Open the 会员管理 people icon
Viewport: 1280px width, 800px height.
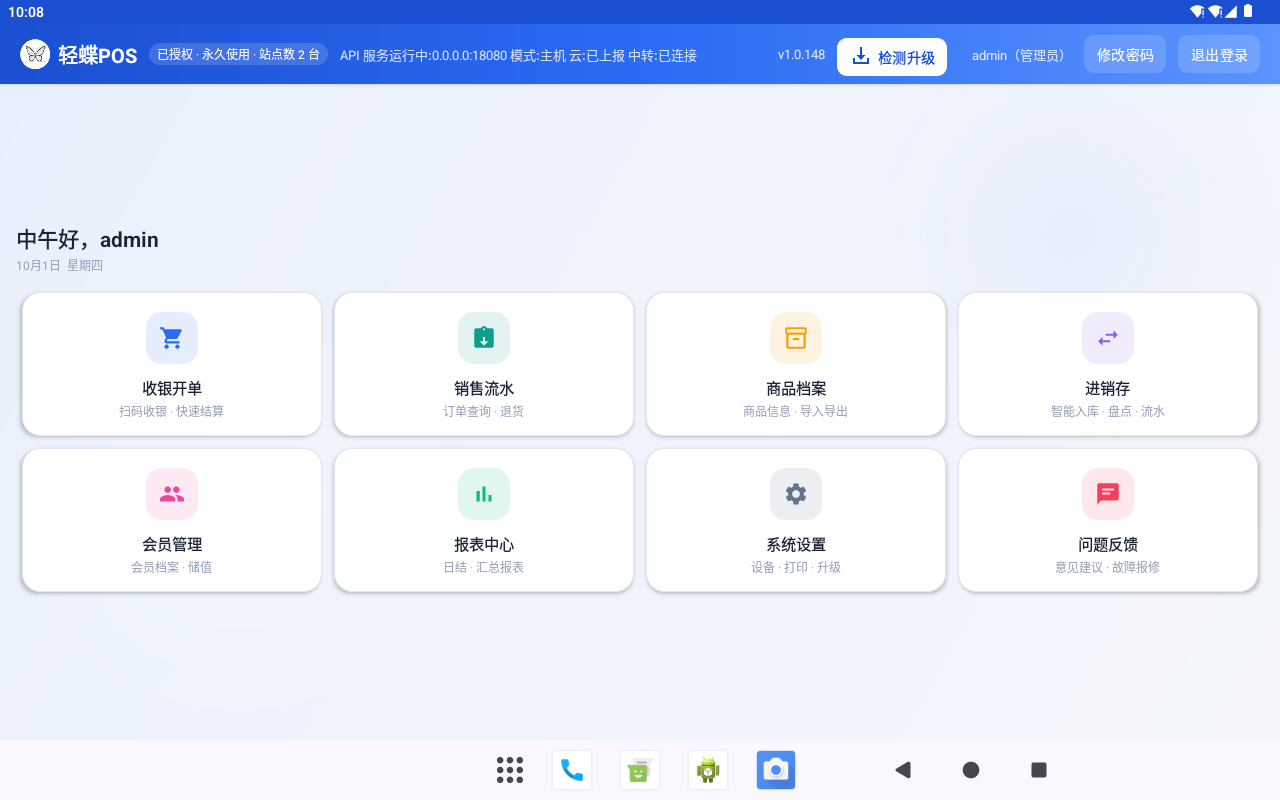[x=172, y=494]
